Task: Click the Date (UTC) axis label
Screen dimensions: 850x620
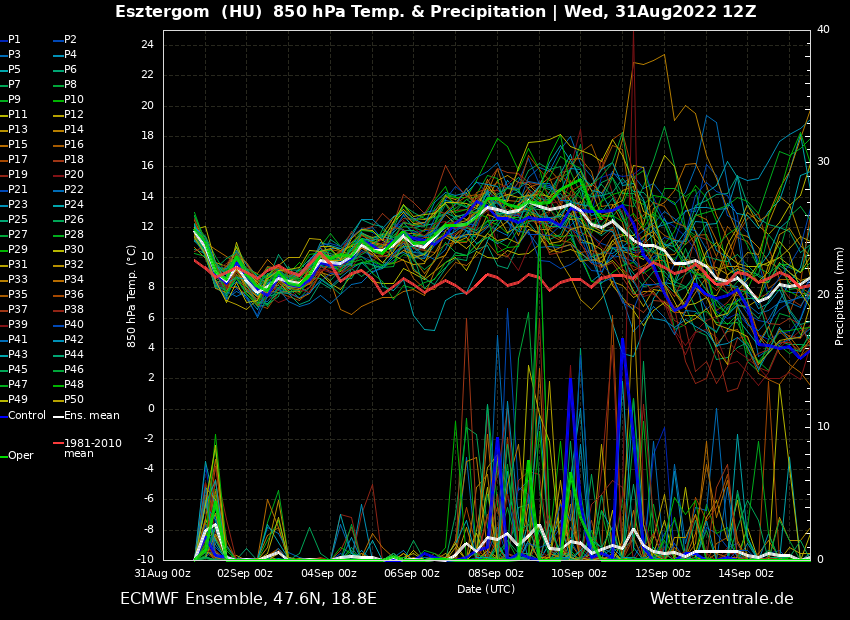Action: [486, 589]
